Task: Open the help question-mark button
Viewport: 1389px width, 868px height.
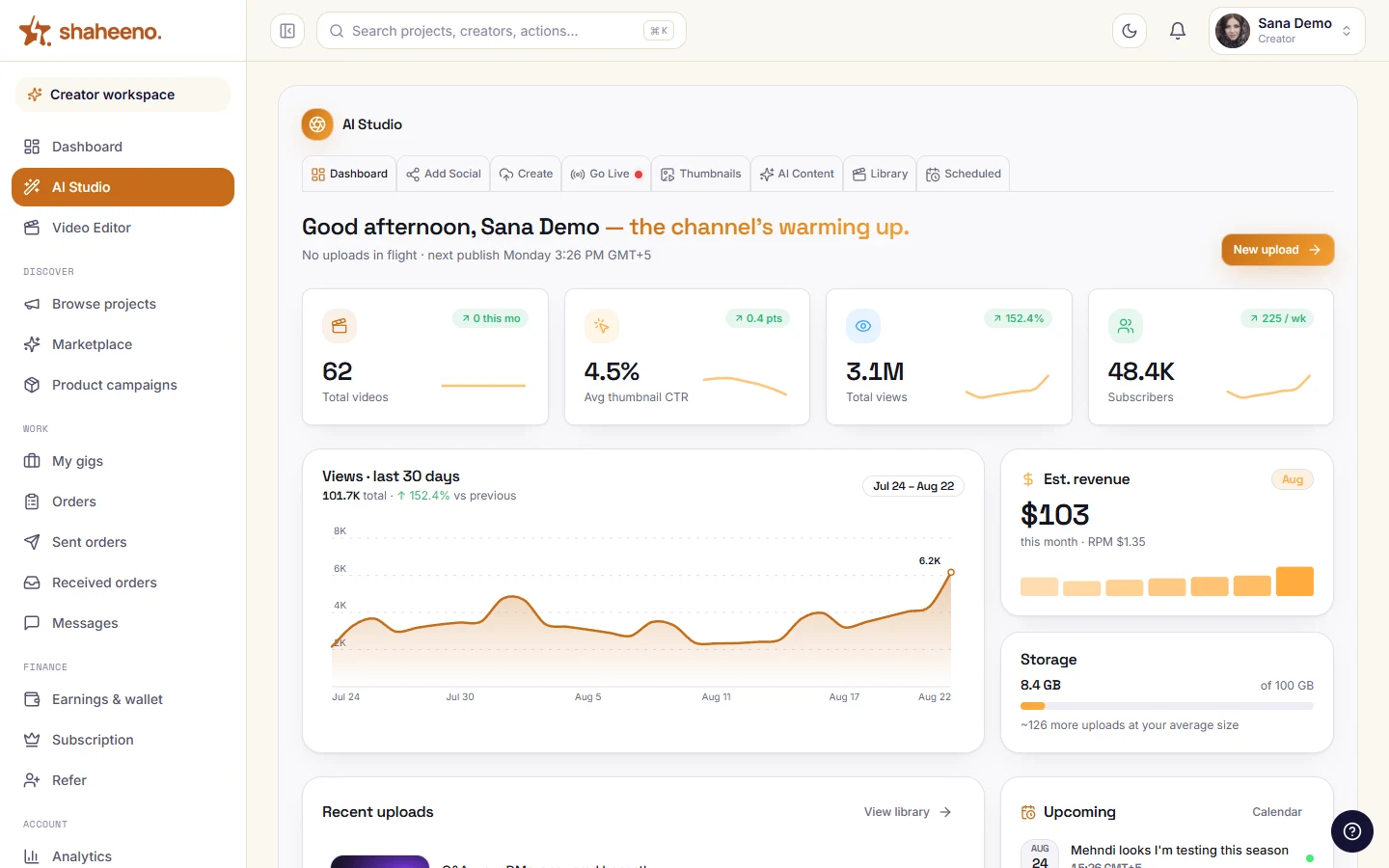Action: click(1352, 831)
